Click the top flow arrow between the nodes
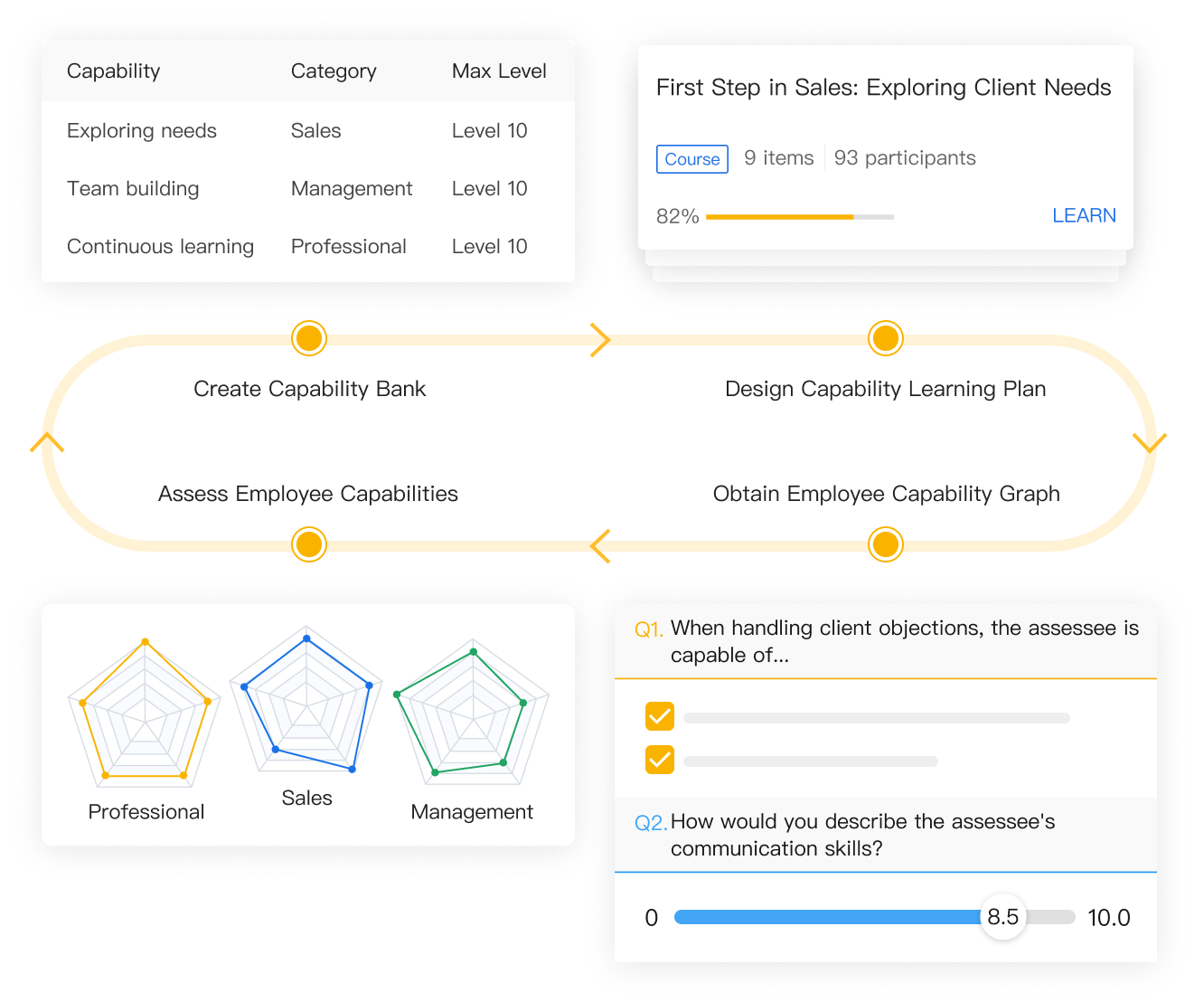 (x=600, y=340)
